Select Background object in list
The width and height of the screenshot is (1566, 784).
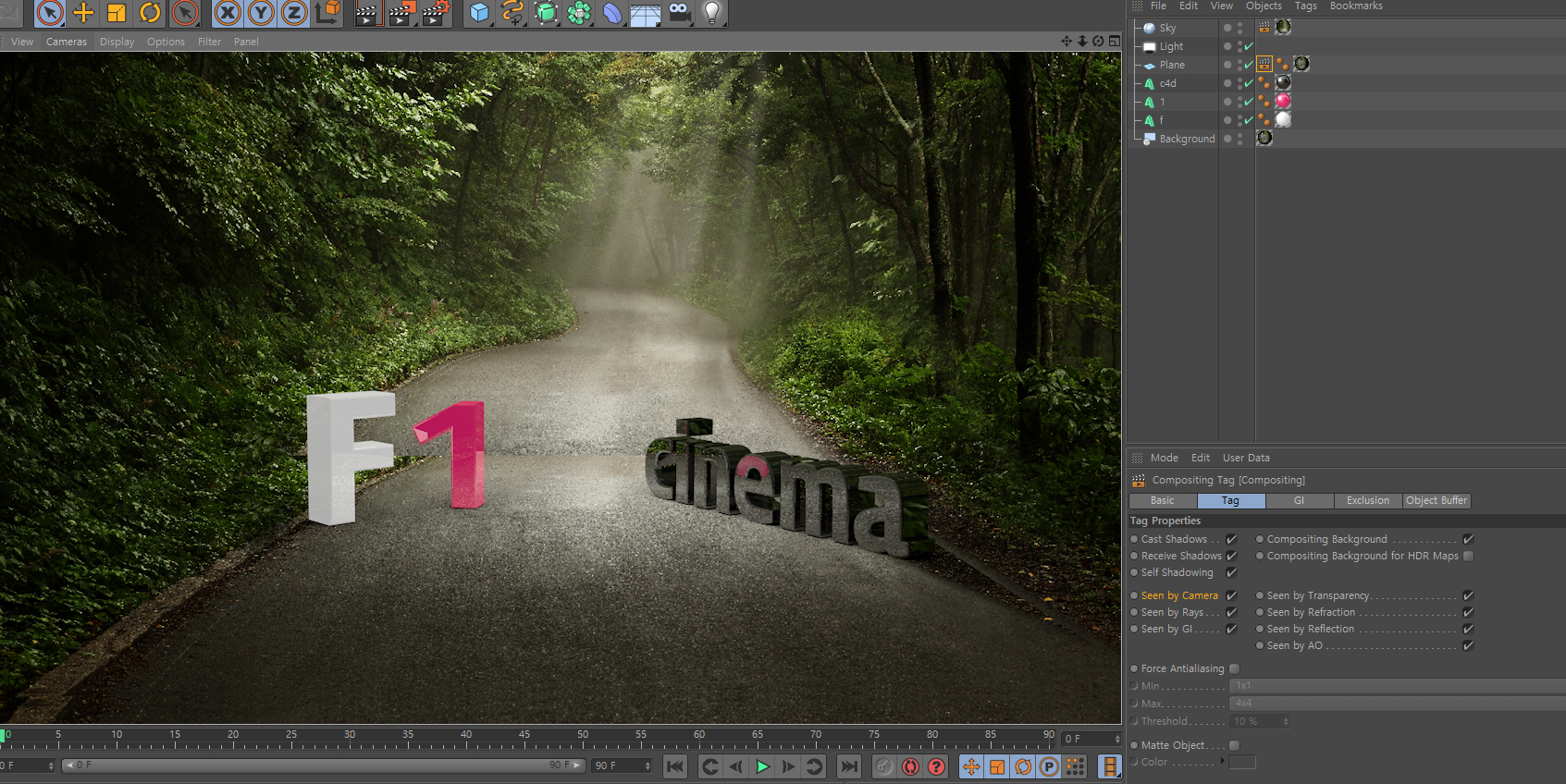[x=1187, y=139]
